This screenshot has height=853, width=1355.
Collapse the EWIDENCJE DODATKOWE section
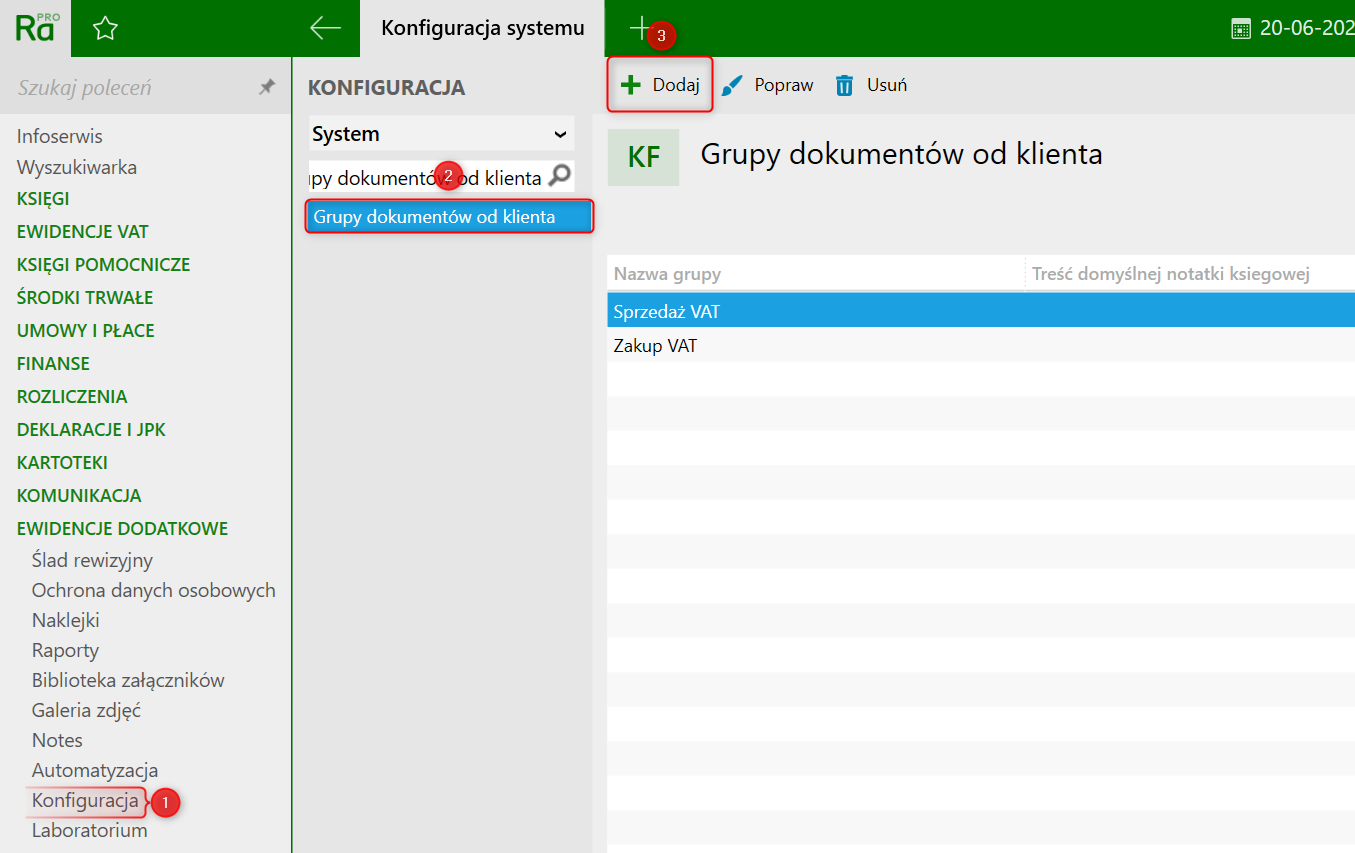coord(122,528)
